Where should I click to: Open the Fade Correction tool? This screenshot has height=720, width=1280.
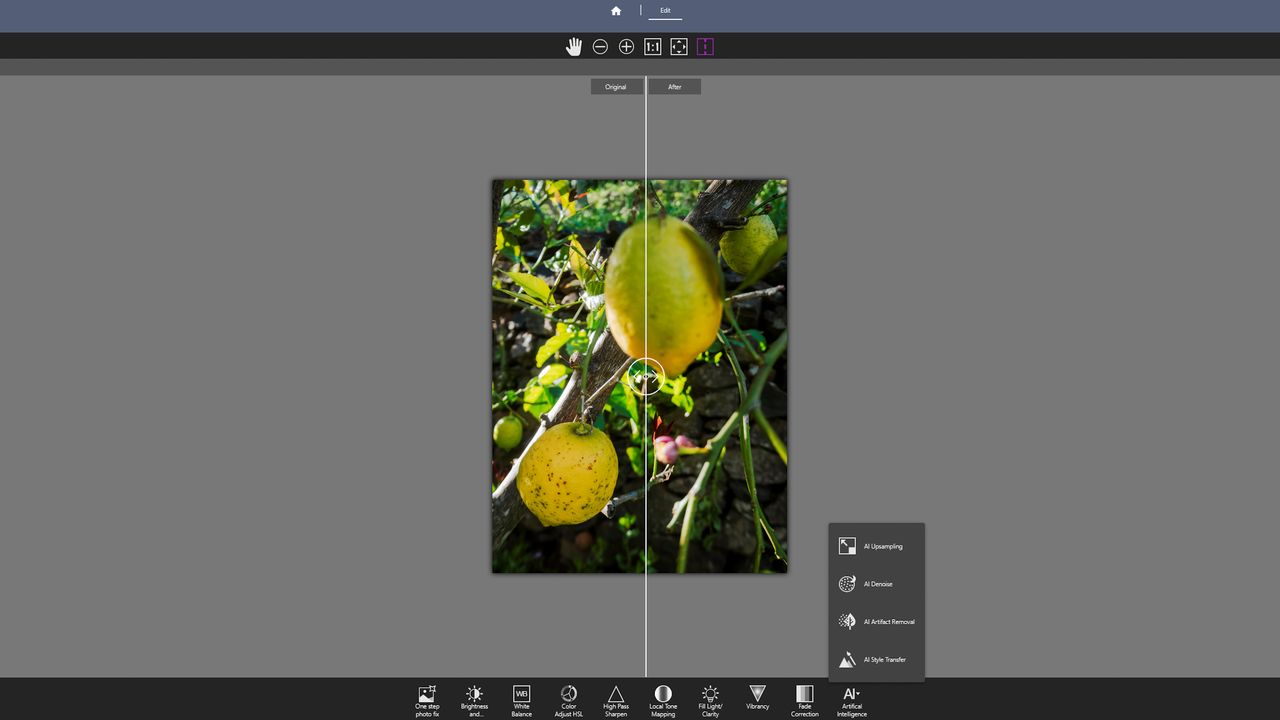(805, 700)
